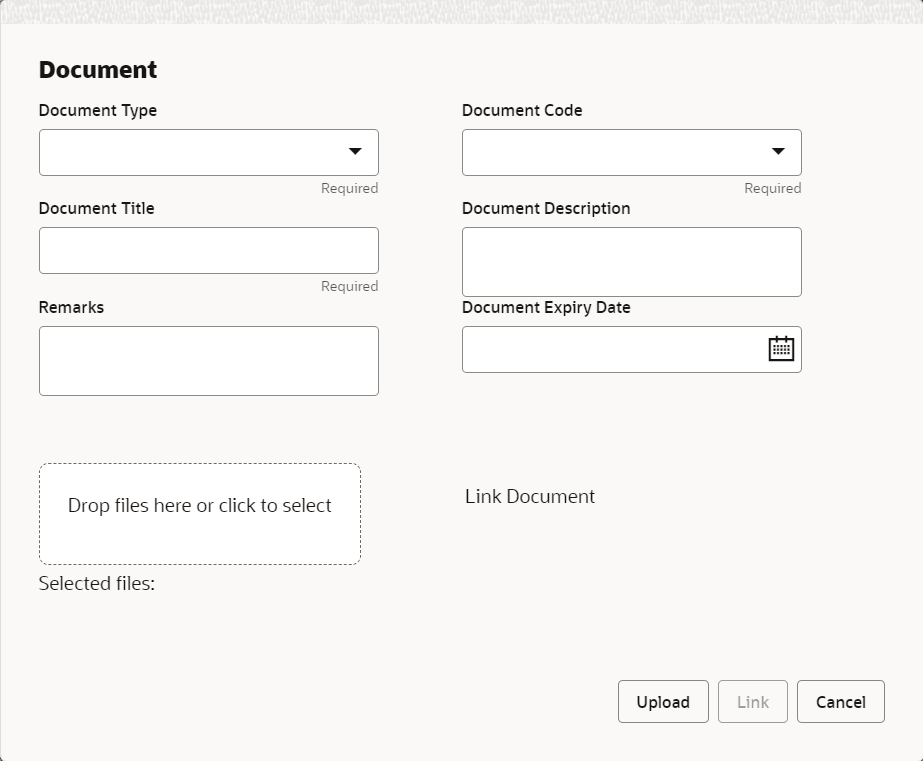The width and height of the screenshot is (923, 761).
Task: Click inside the Document Title field
Action: (x=208, y=250)
